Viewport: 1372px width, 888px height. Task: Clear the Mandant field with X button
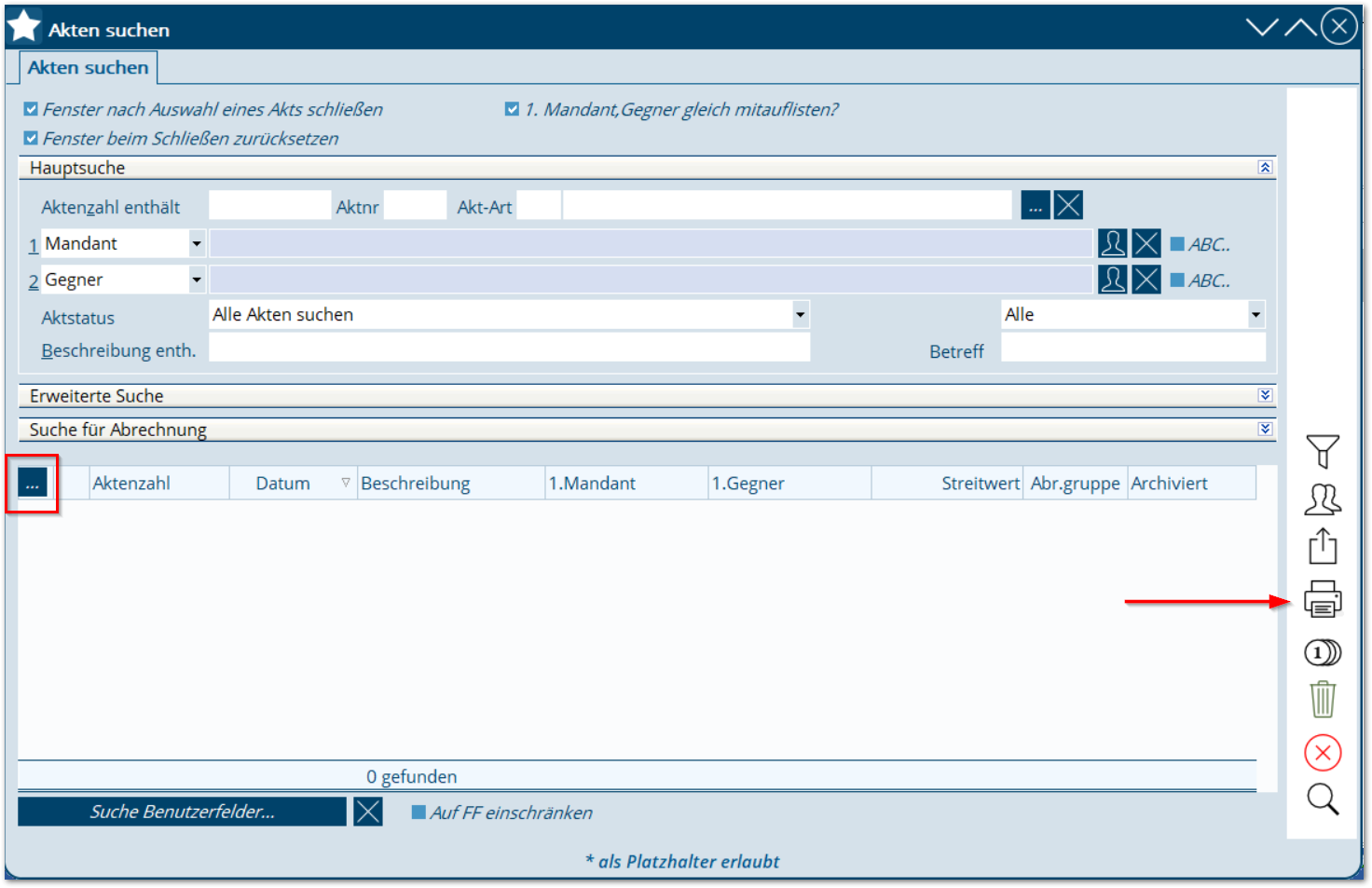(1146, 243)
